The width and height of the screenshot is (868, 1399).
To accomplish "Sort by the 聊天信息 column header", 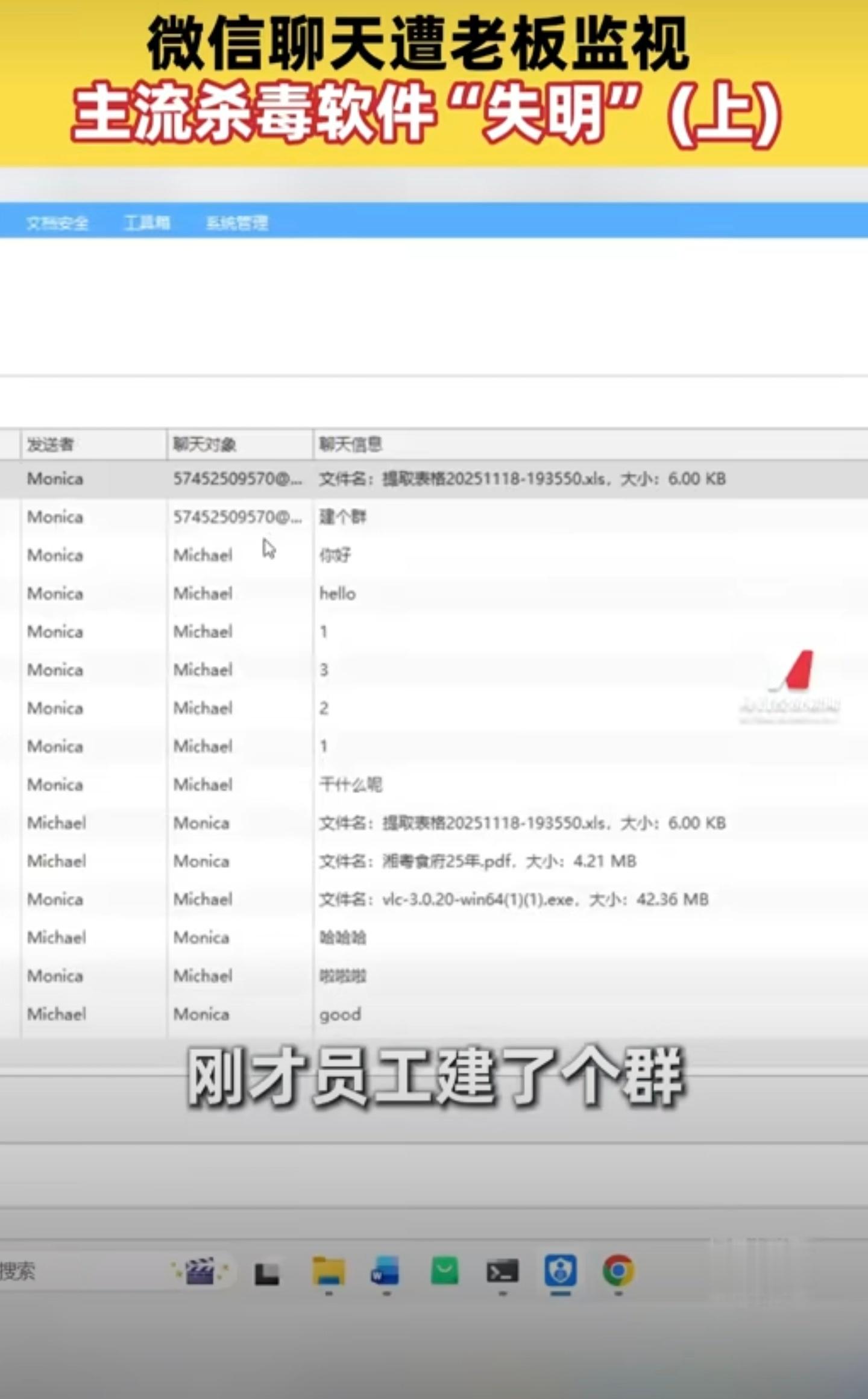I will pos(591,445).
